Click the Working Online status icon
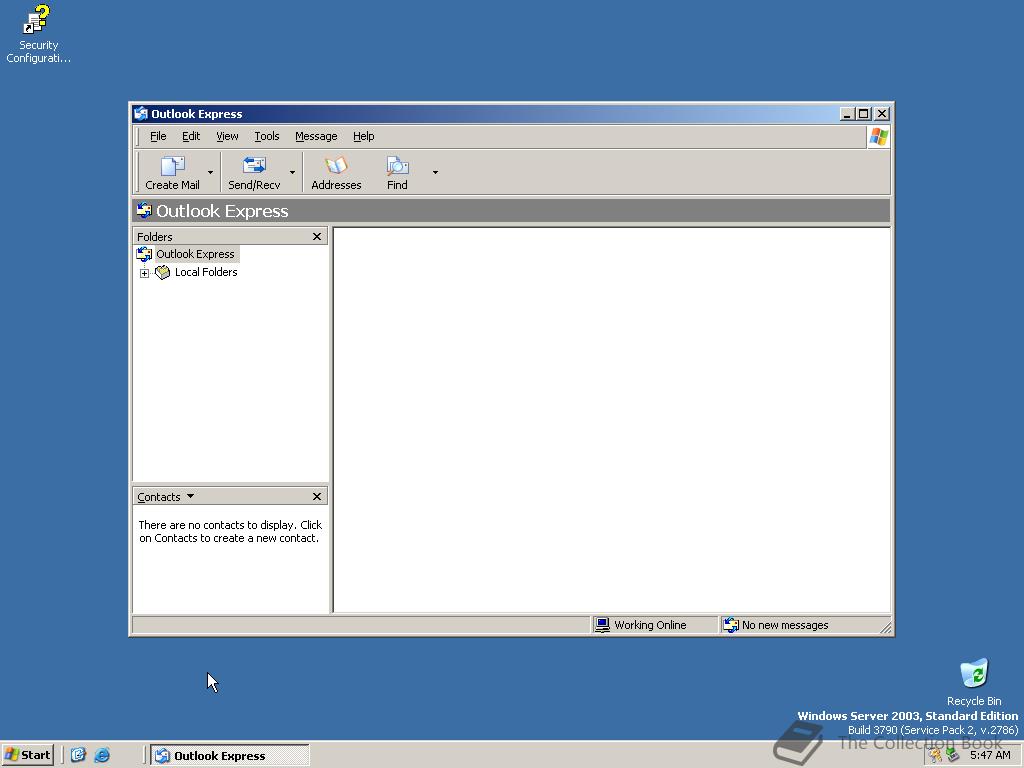Viewport: 1024px width, 768px height. coord(602,625)
